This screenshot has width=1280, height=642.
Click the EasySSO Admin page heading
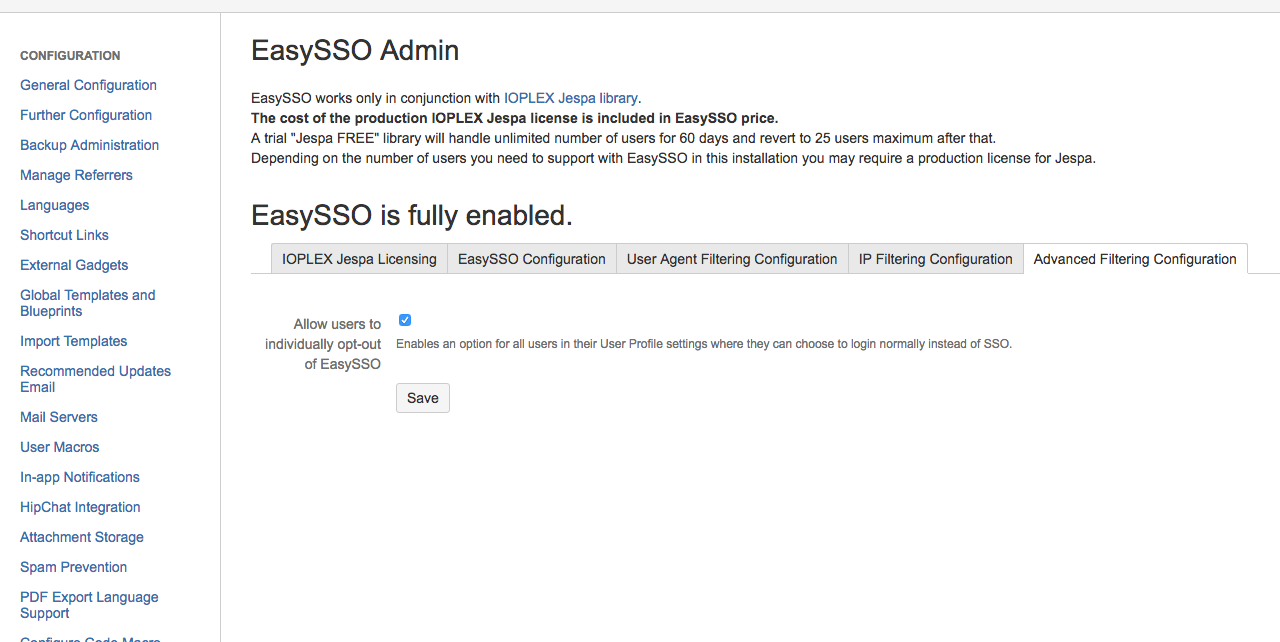(x=355, y=50)
